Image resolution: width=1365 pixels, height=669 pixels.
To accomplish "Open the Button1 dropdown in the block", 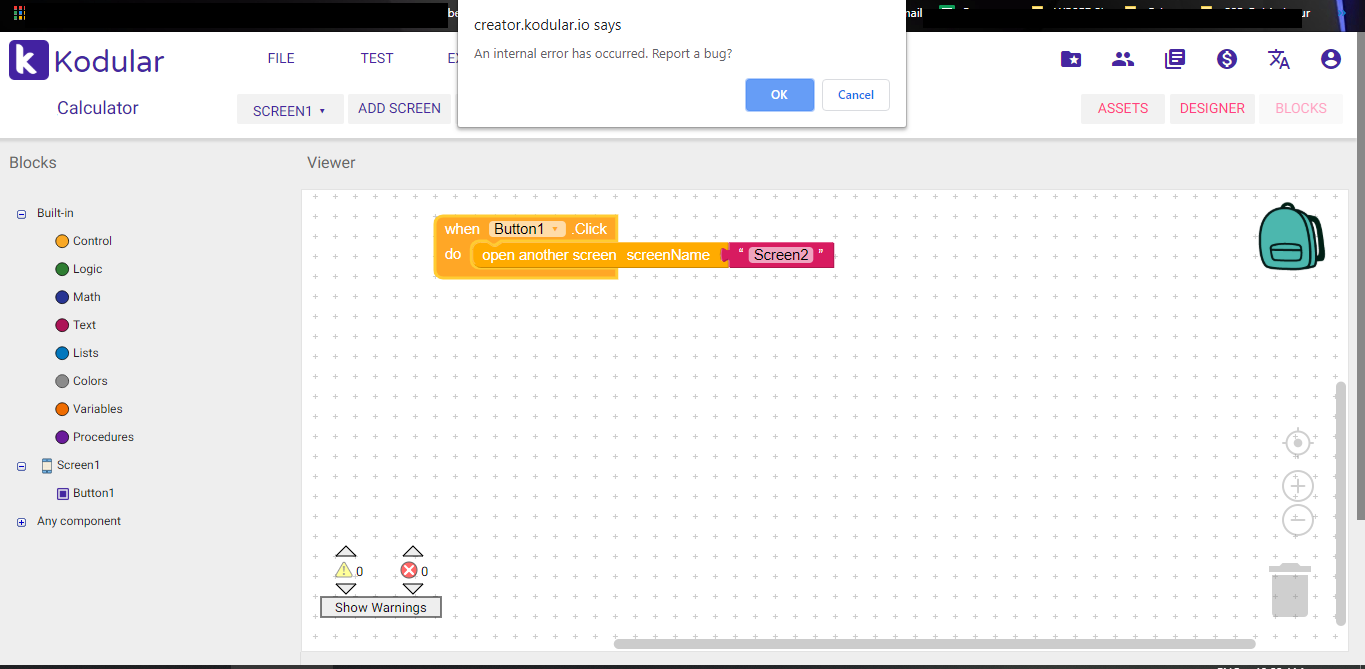I will 556,230.
